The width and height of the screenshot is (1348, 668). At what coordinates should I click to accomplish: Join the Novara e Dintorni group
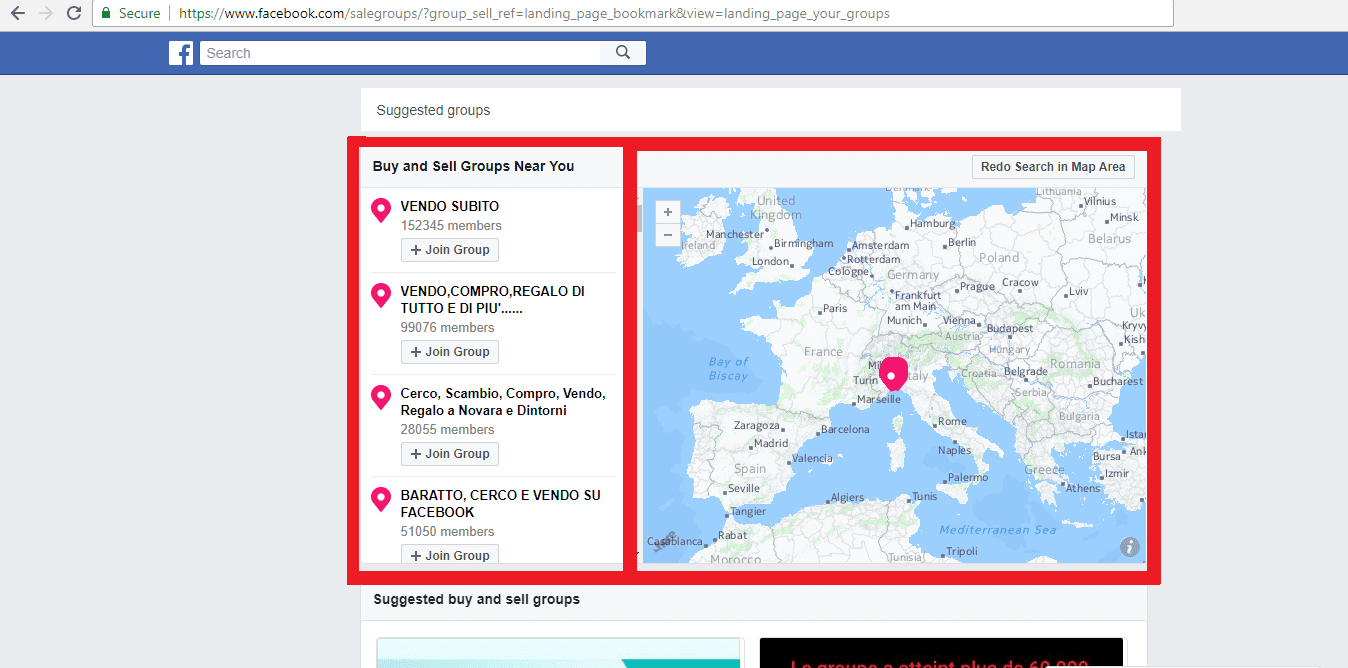[450, 454]
